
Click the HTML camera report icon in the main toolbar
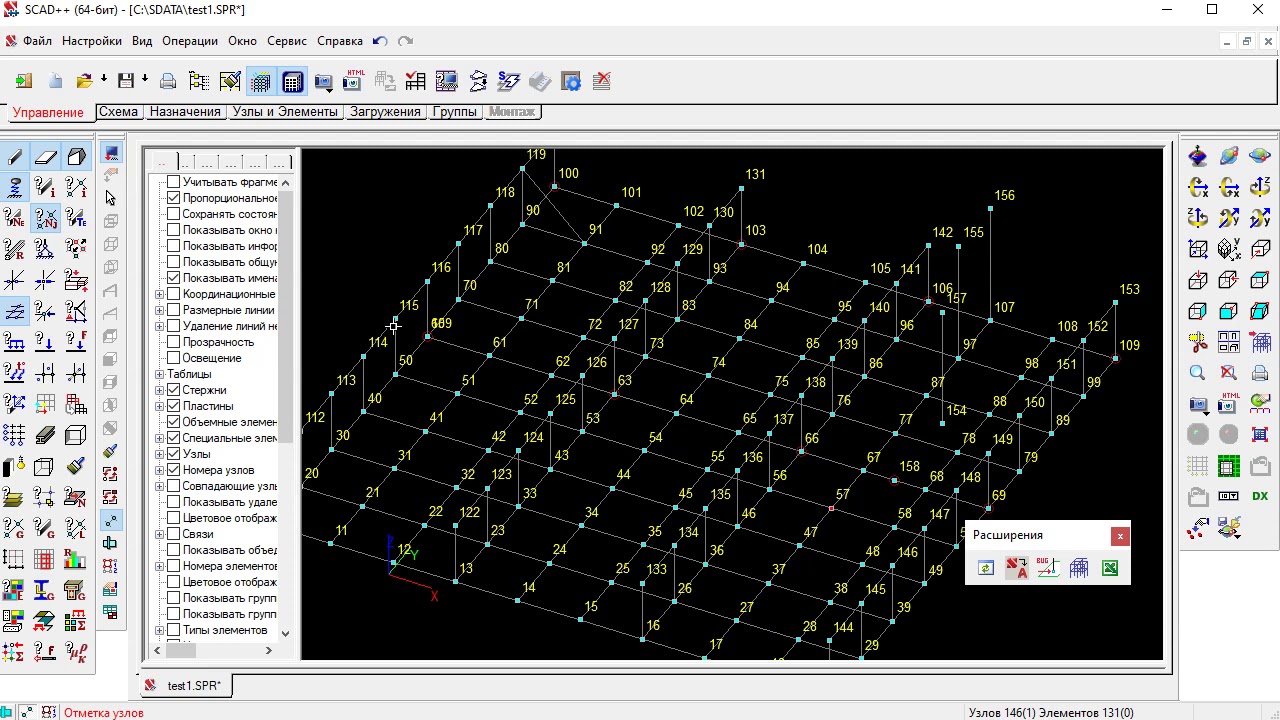(354, 81)
